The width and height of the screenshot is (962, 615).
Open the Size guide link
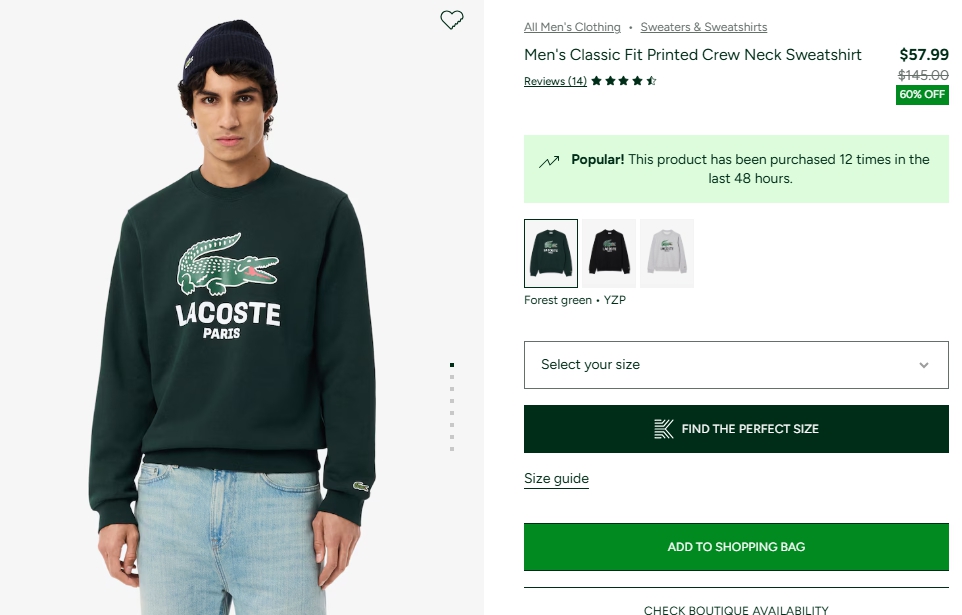556,479
